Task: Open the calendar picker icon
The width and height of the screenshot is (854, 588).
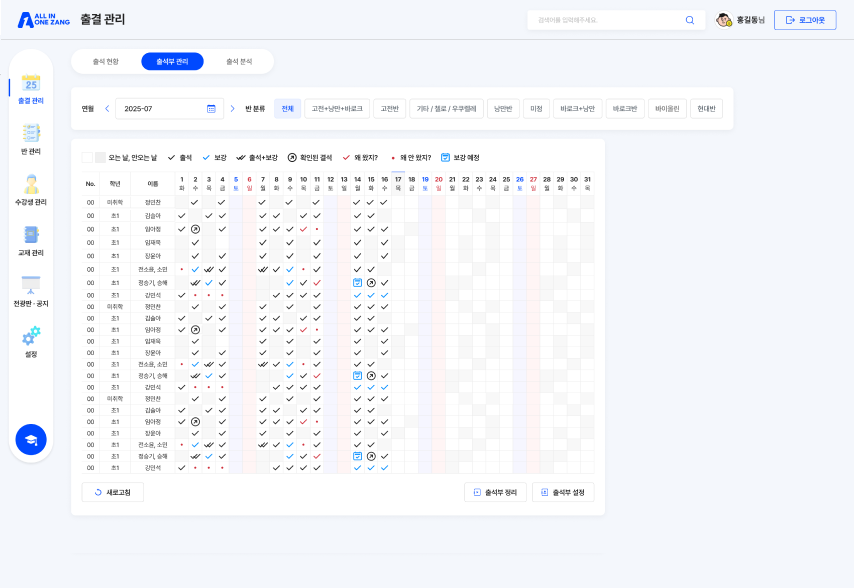Action: [x=211, y=109]
